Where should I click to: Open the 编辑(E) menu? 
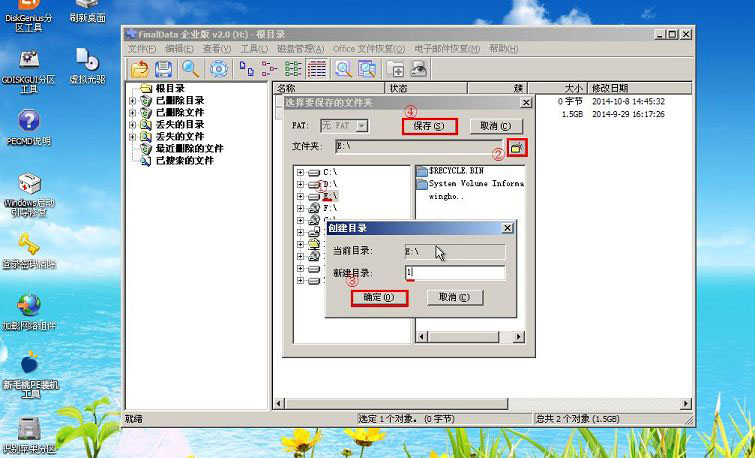pyautogui.click(x=179, y=49)
